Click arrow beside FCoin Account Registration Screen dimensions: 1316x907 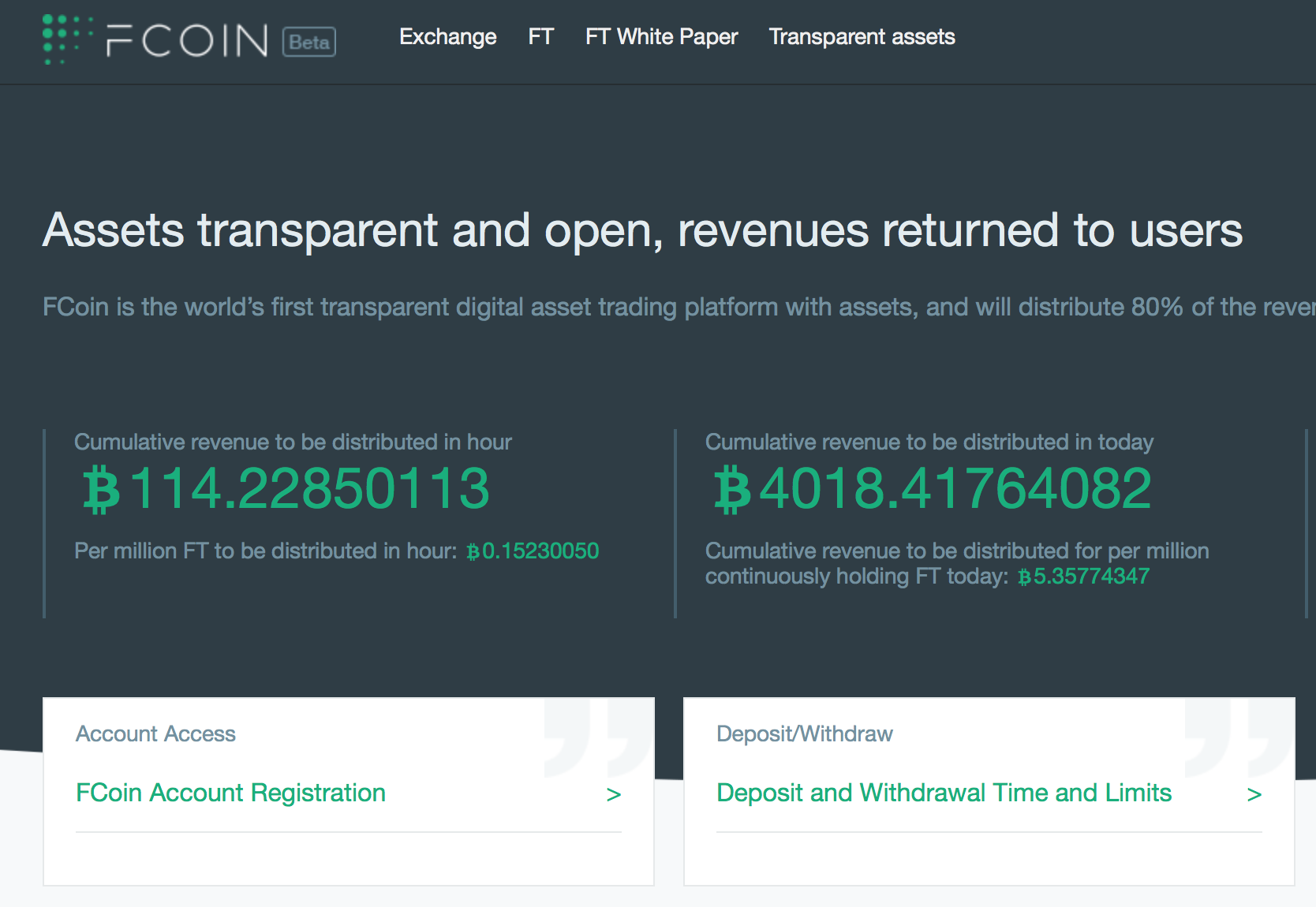pos(614,795)
